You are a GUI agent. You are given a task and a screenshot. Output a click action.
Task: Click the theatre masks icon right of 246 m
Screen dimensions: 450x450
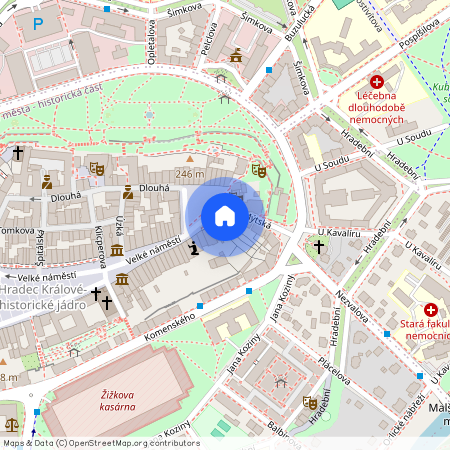tap(259, 171)
